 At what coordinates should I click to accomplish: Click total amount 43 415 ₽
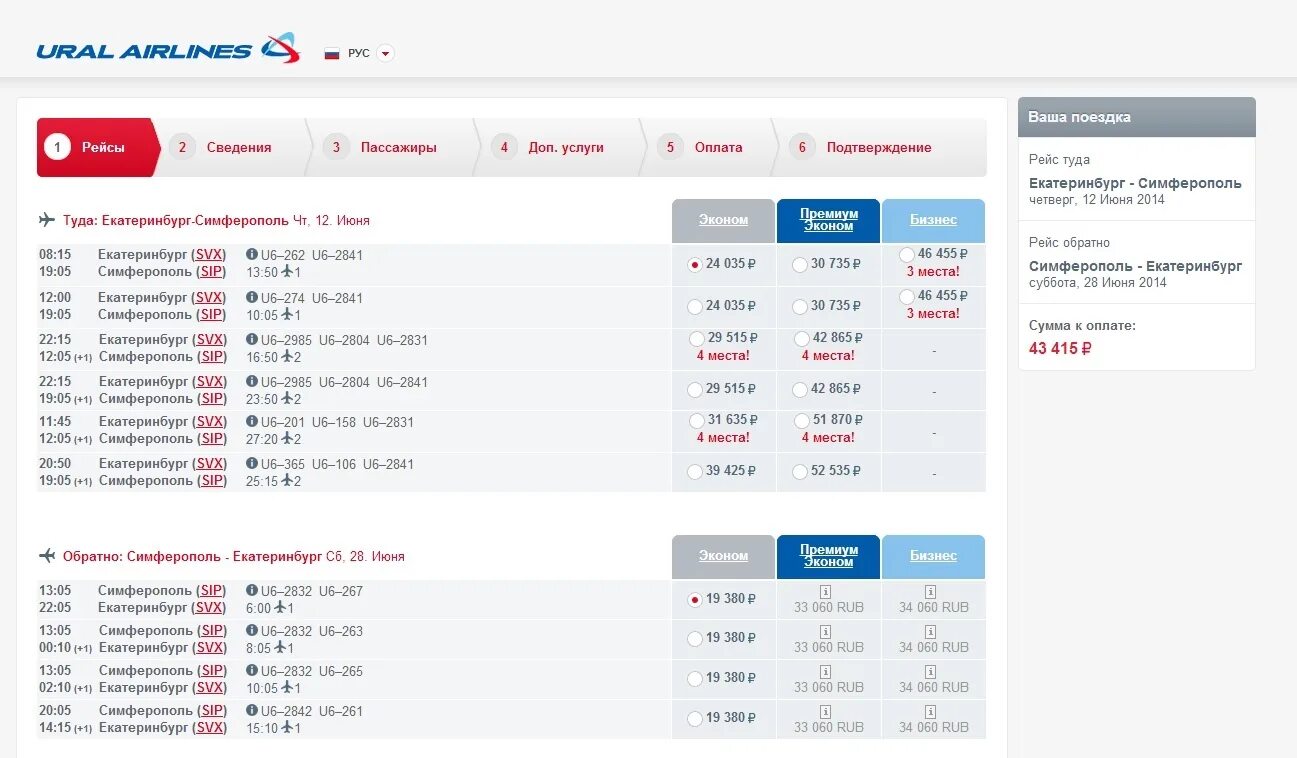1060,349
